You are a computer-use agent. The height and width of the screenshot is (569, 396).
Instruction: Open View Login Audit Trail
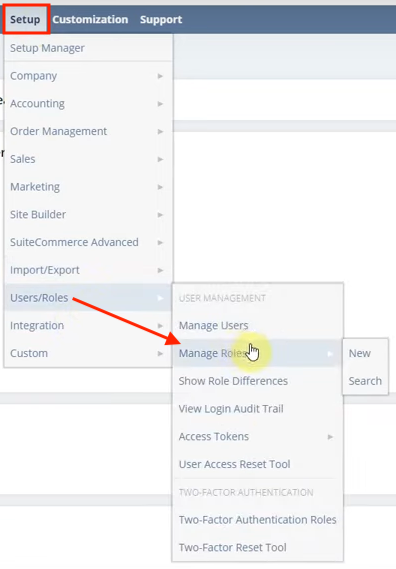point(257,409)
